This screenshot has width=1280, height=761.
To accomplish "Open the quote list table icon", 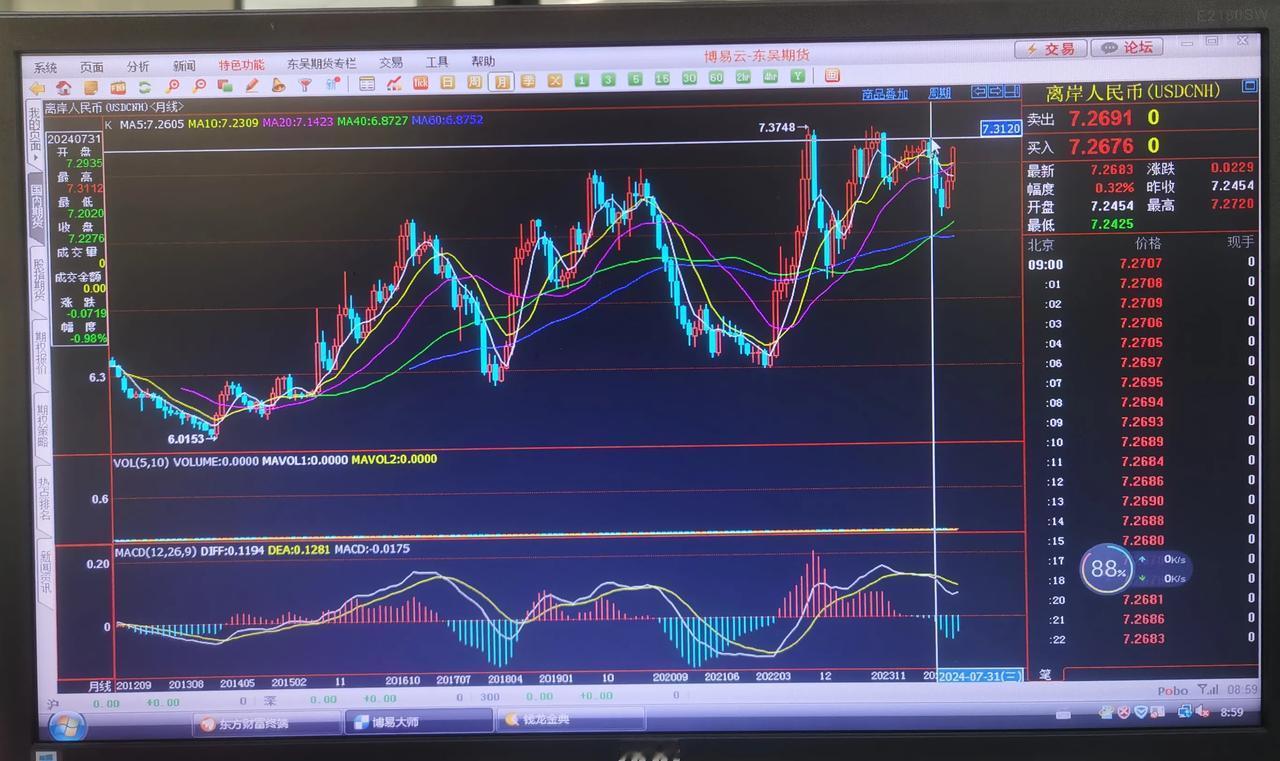I will pos(367,84).
